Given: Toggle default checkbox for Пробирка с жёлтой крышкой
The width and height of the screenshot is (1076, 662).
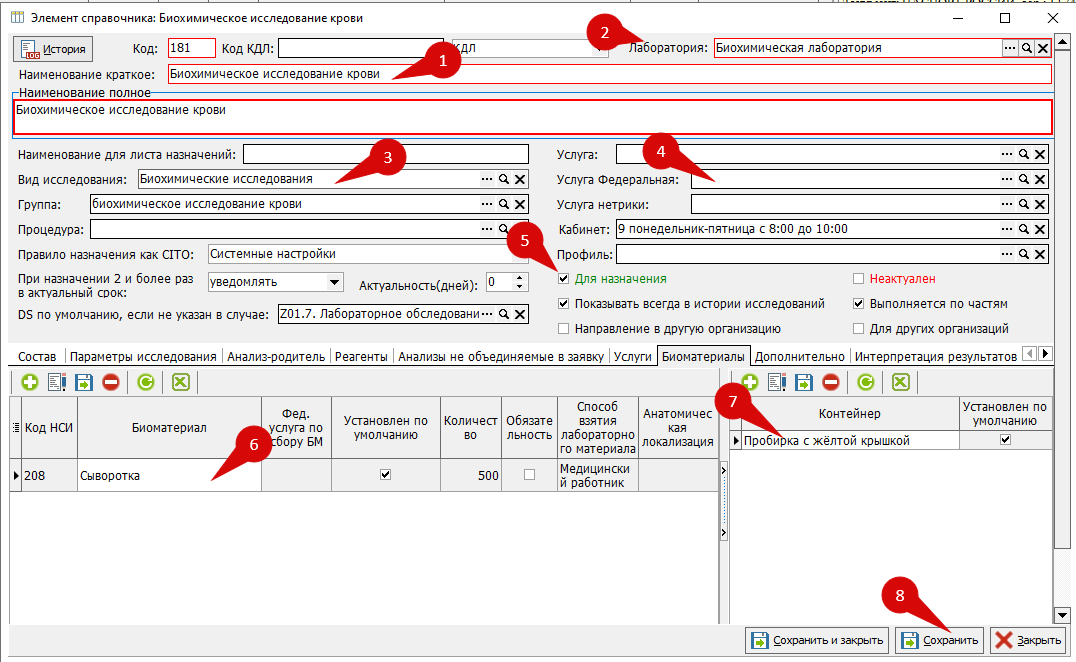Looking at the screenshot, I should click(x=1005, y=440).
